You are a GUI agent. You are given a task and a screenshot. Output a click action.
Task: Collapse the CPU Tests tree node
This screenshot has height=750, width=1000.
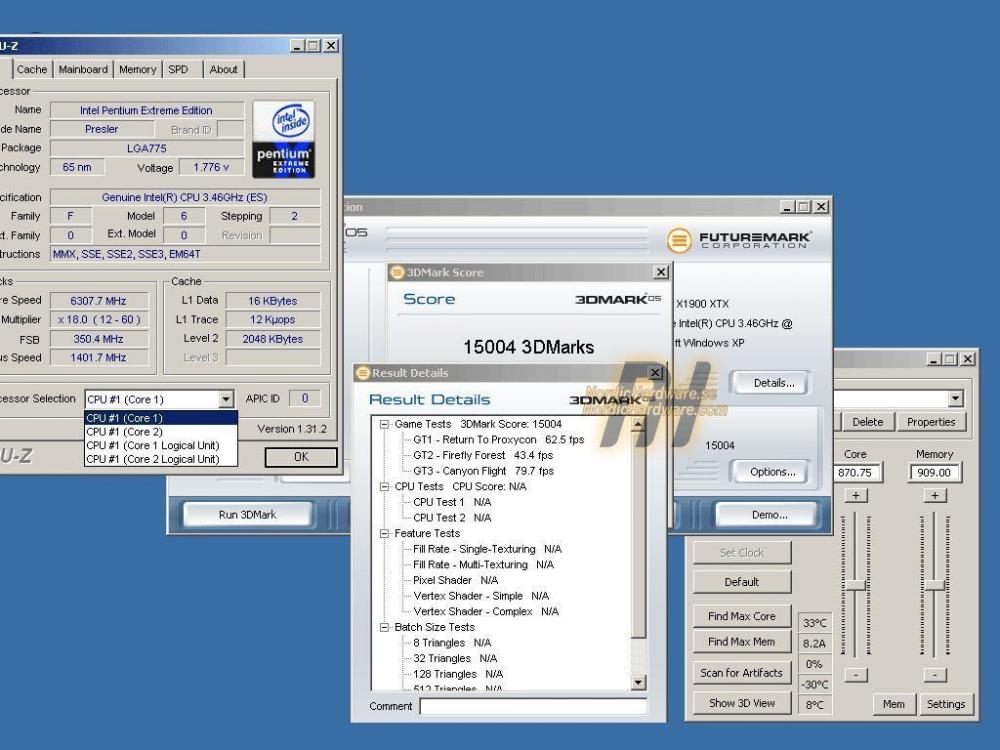point(384,486)
